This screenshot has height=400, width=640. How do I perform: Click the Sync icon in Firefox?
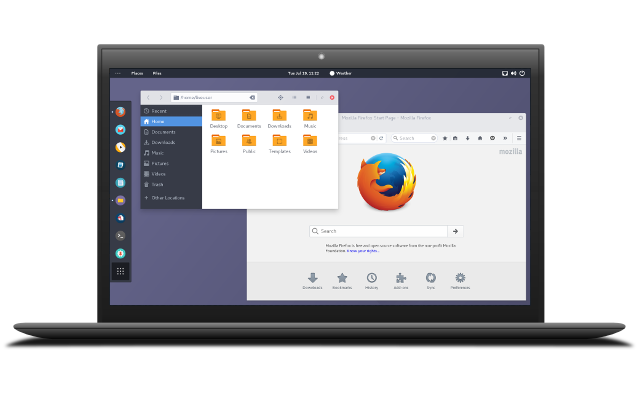[x=431, y=279]
